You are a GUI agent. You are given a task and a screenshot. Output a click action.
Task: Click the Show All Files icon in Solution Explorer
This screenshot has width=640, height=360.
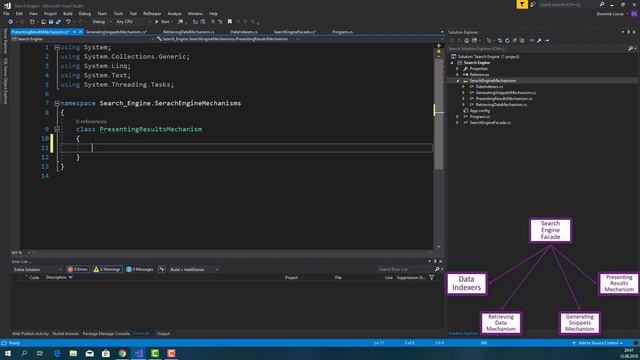tap(522, 40)
